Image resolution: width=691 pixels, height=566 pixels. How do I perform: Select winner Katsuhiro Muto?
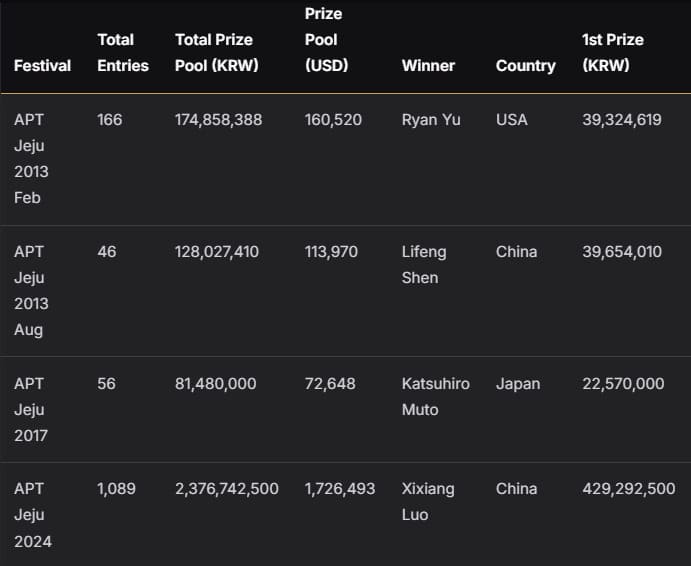click(x=435, y=397)
